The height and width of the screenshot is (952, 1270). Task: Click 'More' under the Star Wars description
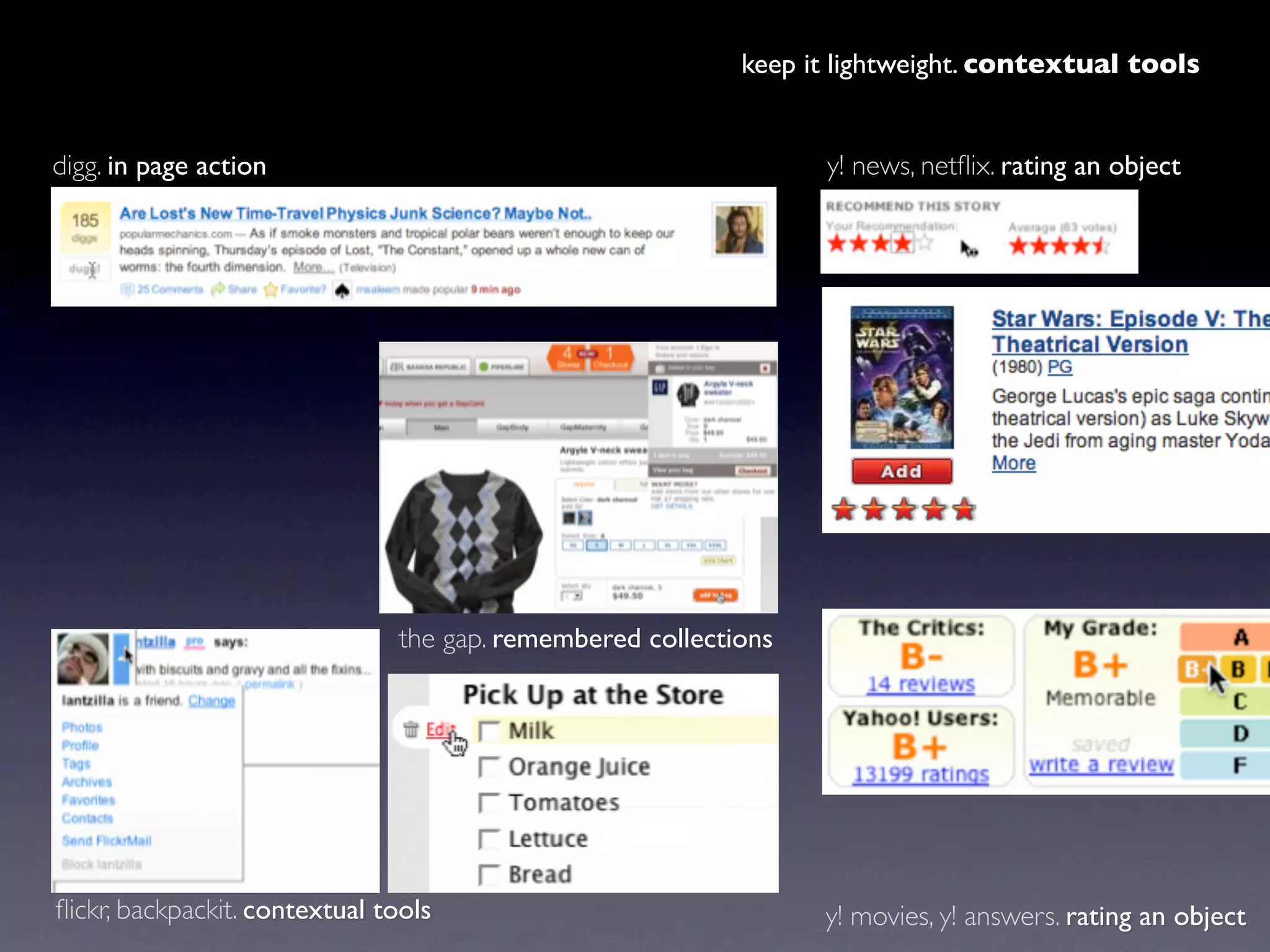tap(1014, 463)
